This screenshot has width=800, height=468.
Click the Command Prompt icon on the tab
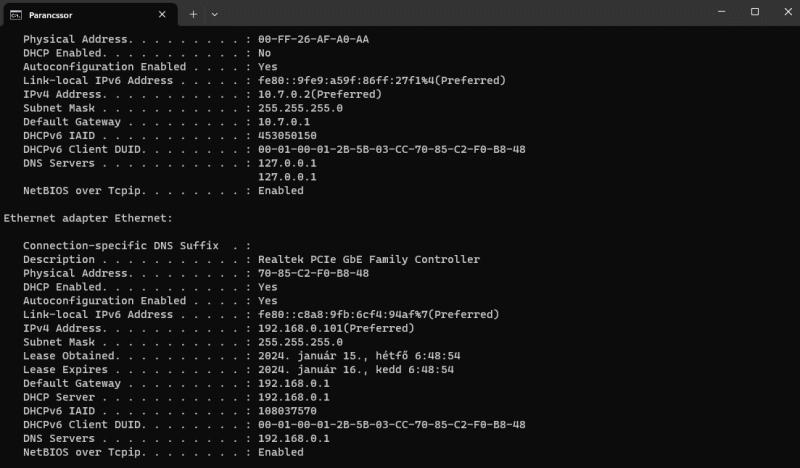(x=16, y=15)
